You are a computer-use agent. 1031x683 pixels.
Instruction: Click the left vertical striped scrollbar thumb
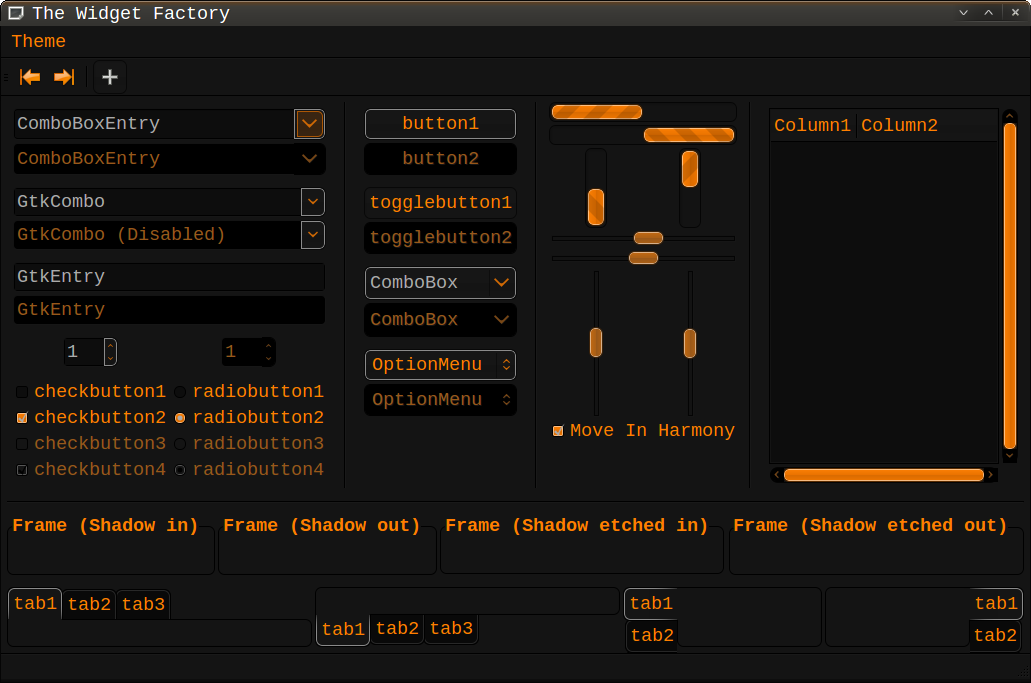click(x=596, y=207)
